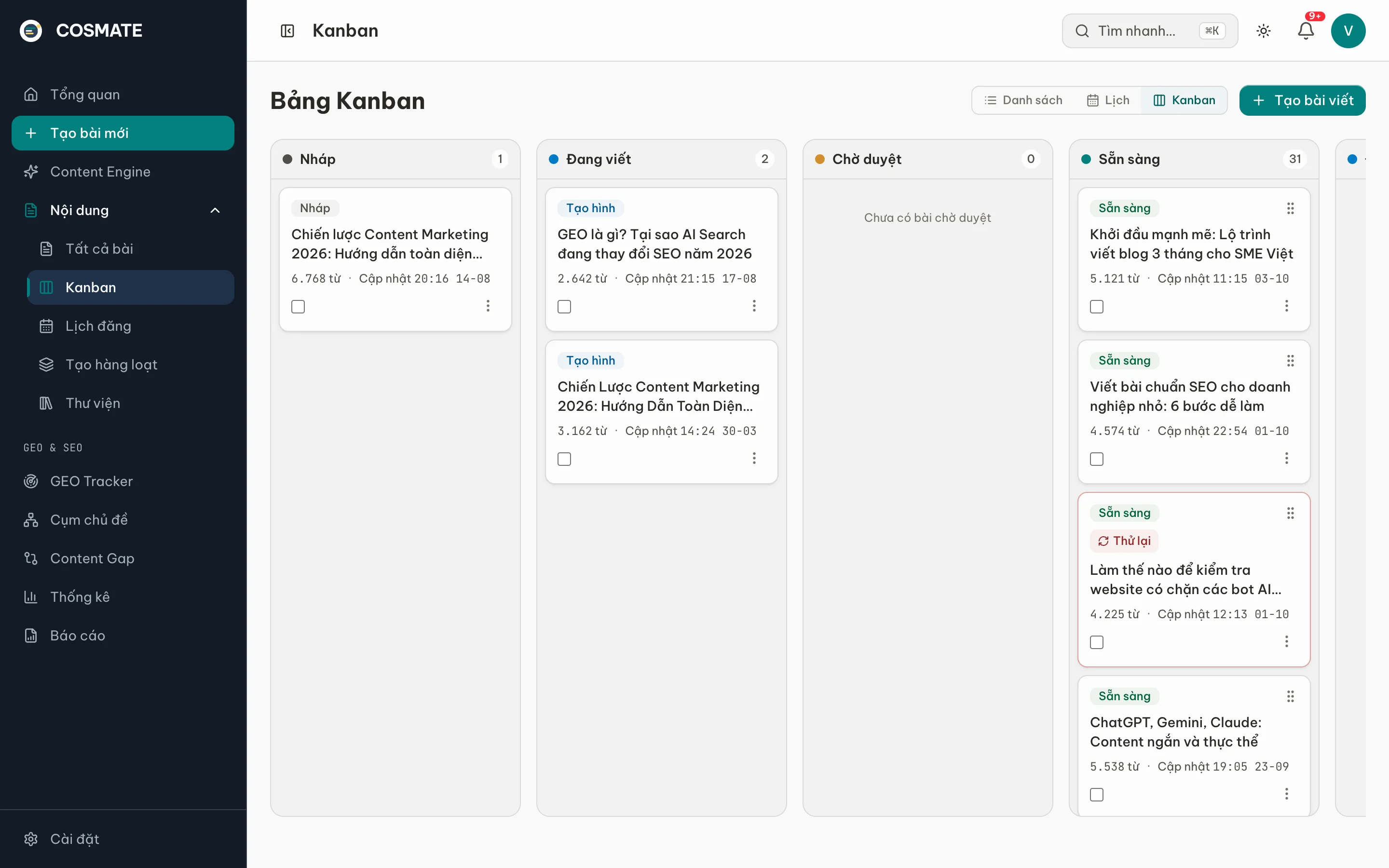Click the Đang viết column header

(x=661, y=159)
